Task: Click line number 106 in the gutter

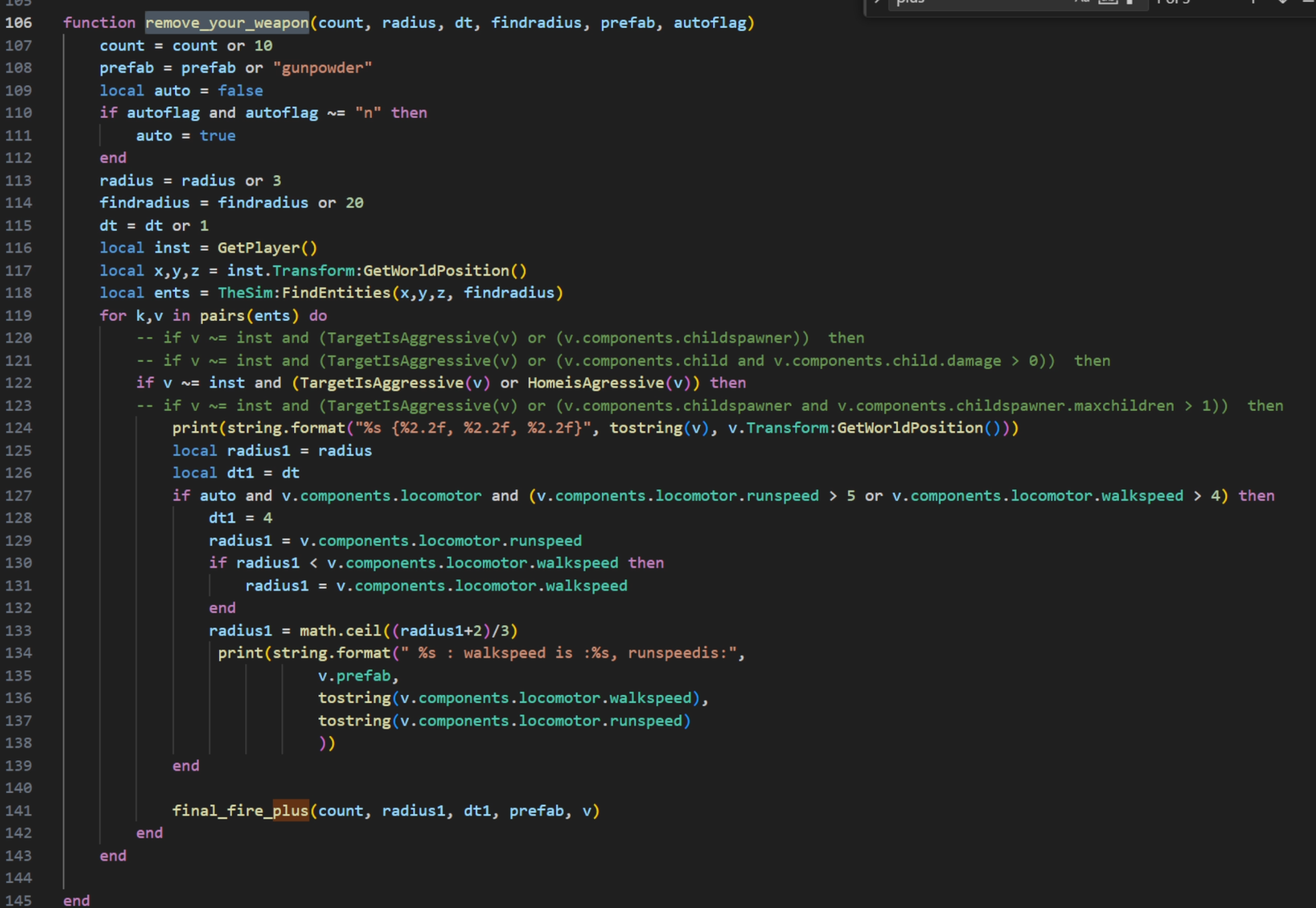Action: [18, 23]
